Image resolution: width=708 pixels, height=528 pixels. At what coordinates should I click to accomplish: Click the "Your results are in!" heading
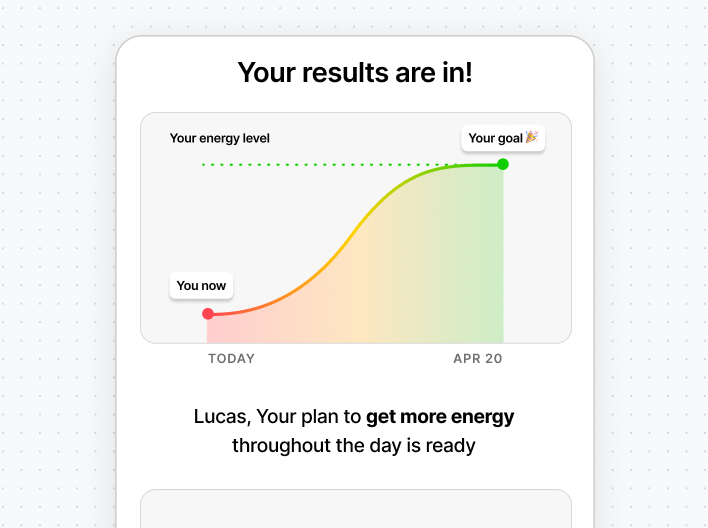355,72
